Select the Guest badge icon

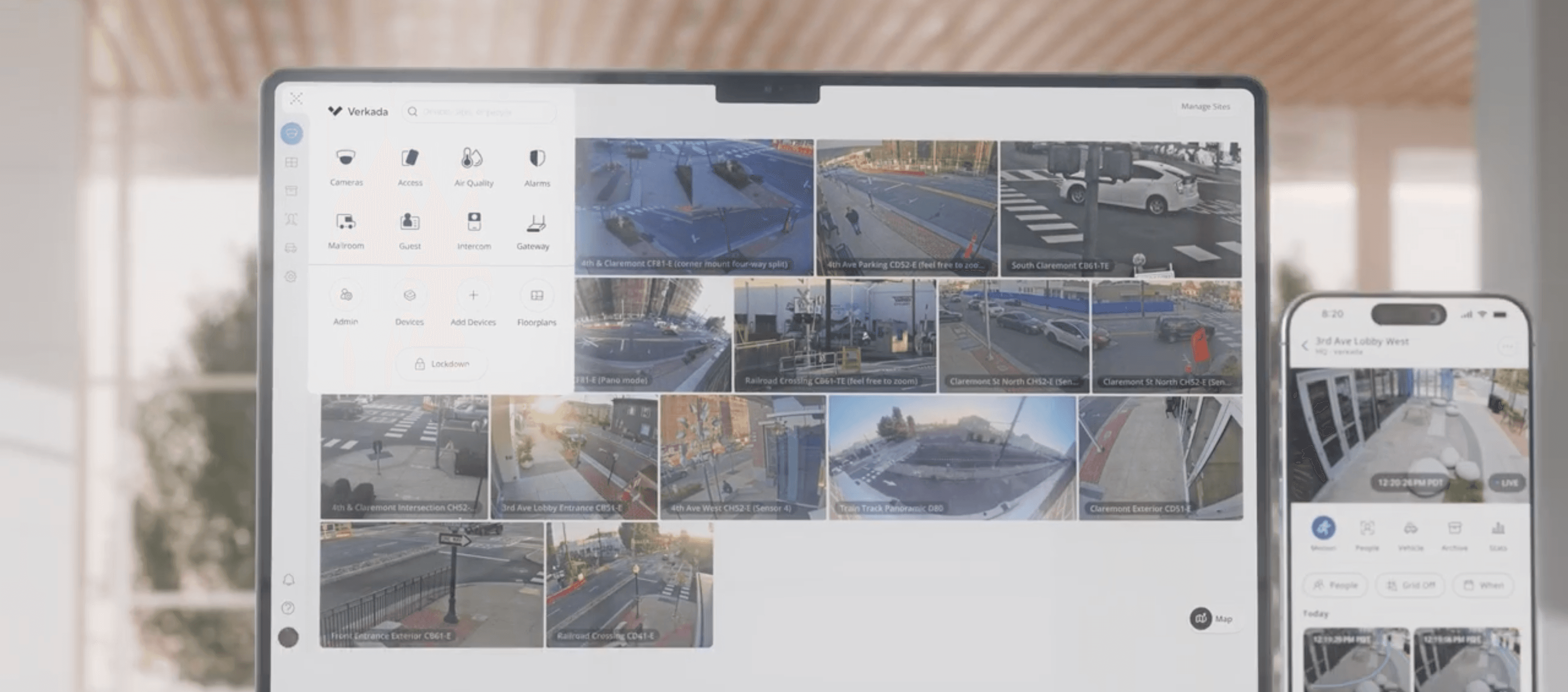tap(410, 223)
